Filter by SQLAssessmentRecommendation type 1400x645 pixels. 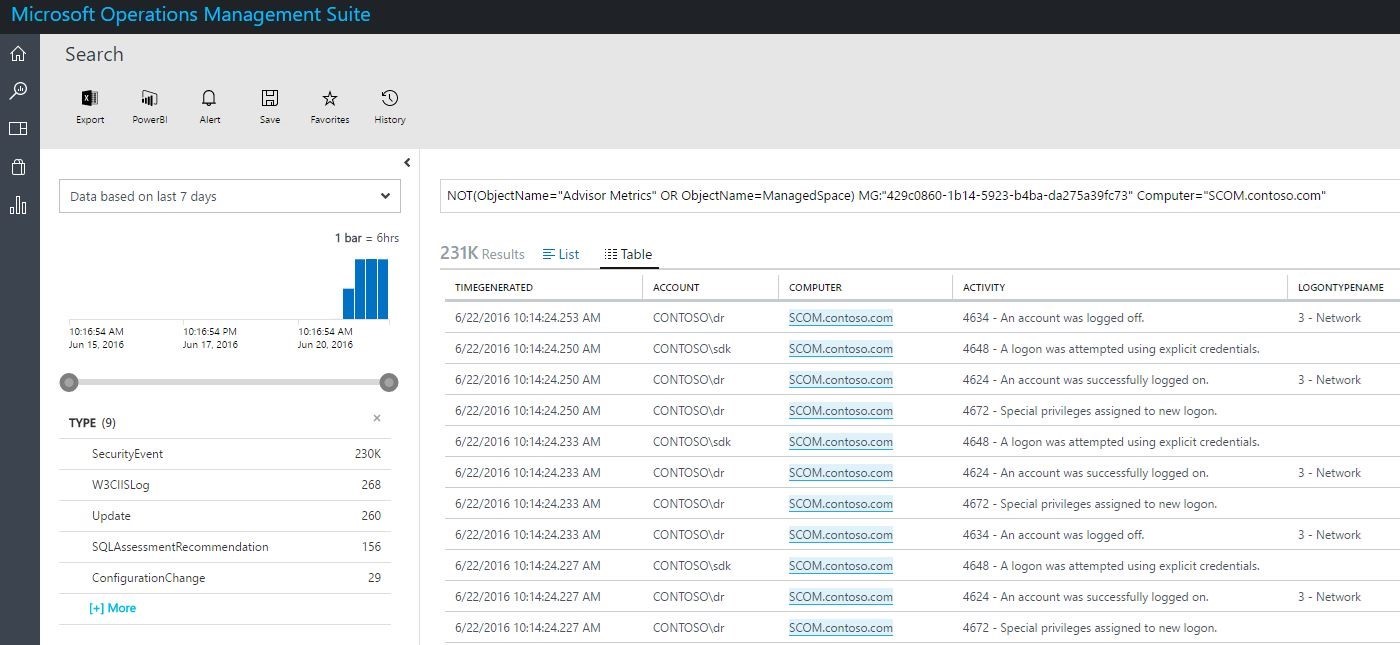[x=180, y=547]
